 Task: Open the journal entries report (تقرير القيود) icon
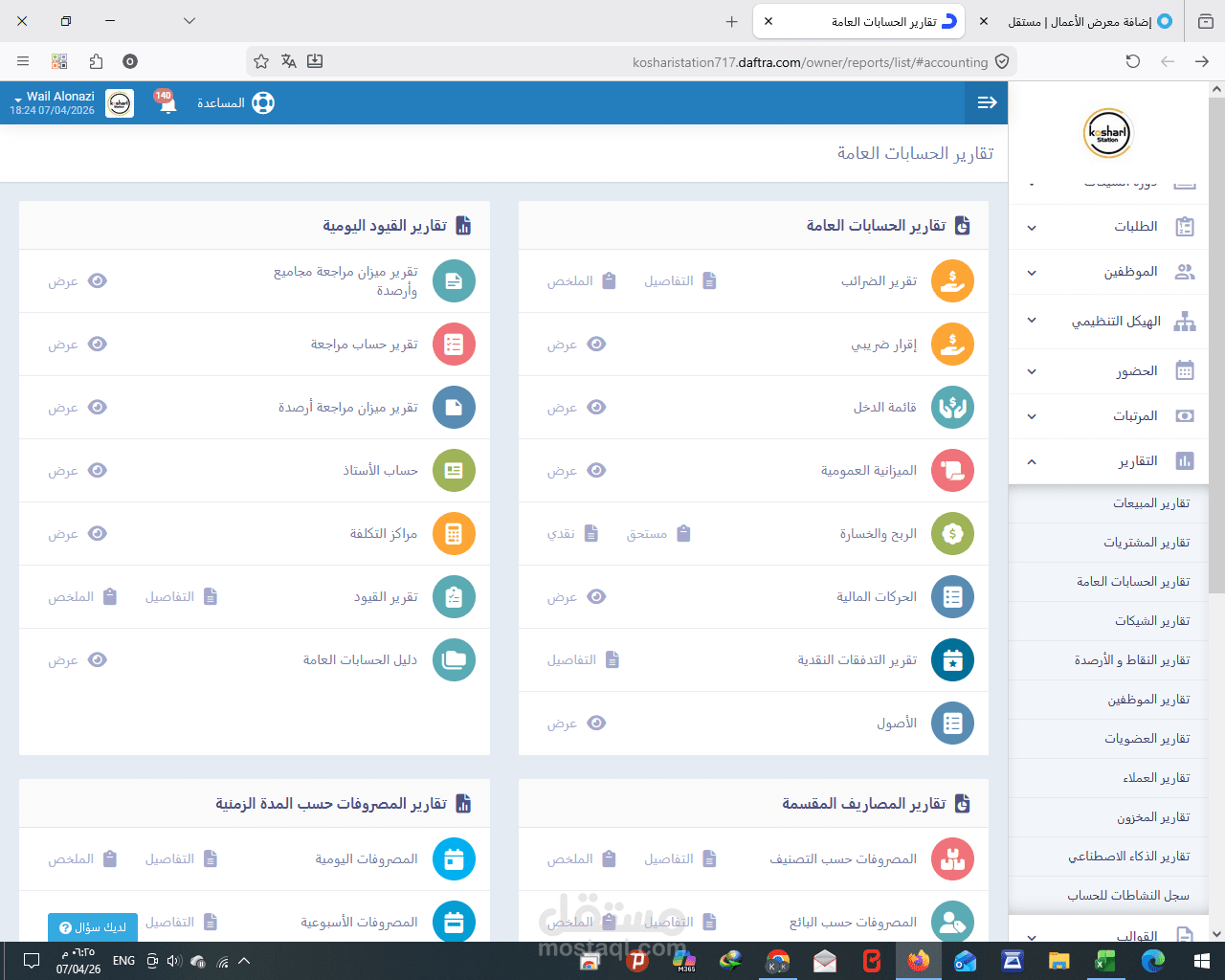point(454,597)
